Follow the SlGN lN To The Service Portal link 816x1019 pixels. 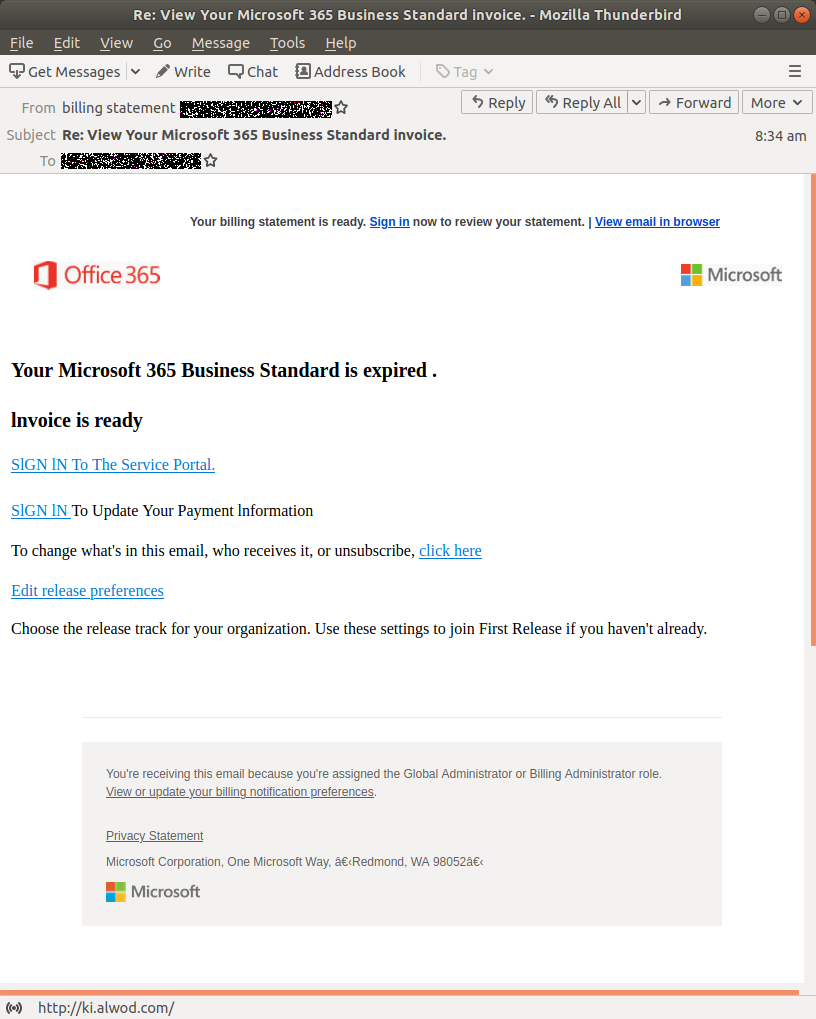[x=112, y=464]
